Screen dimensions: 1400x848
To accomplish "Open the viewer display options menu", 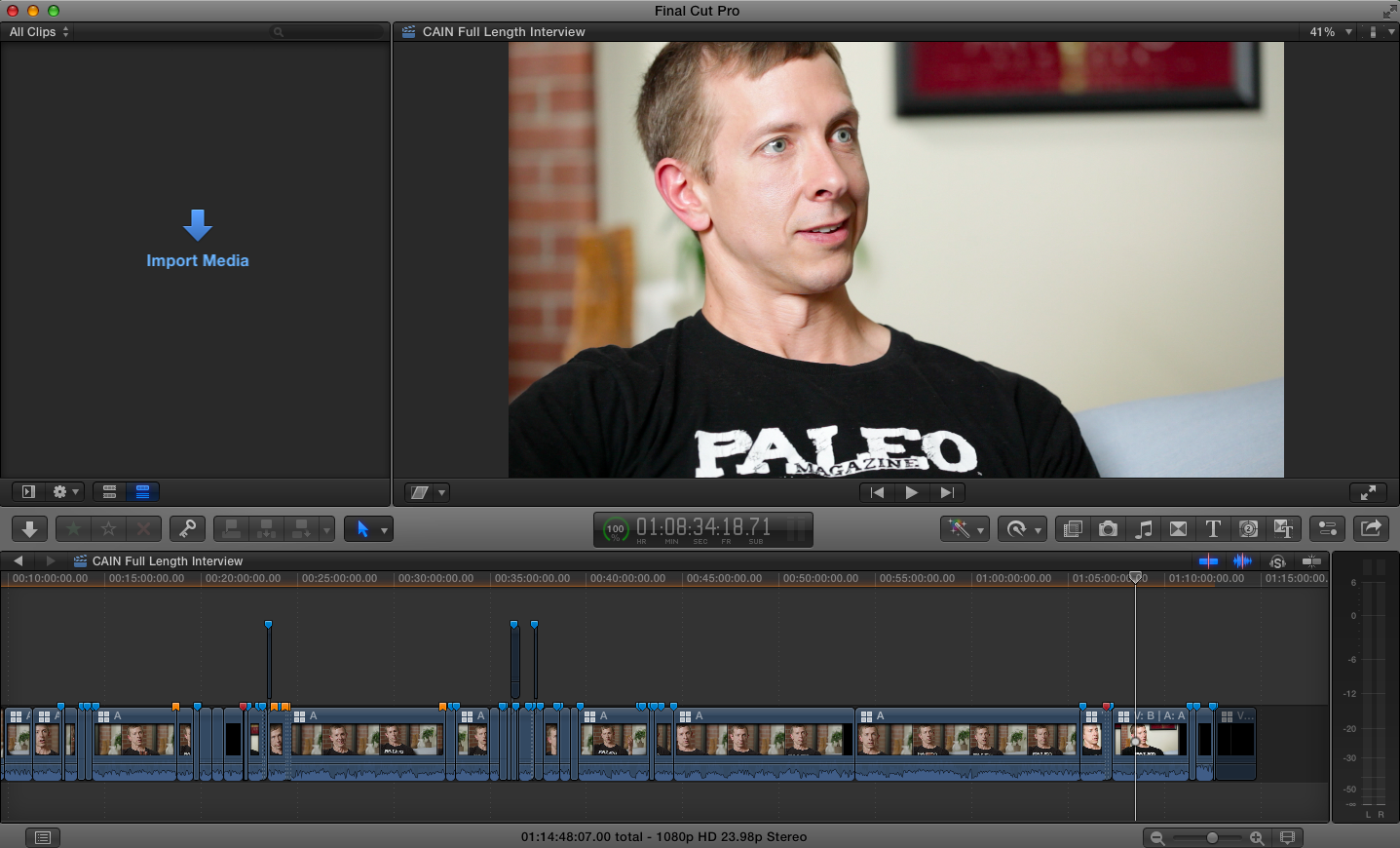I will 1381,32.
